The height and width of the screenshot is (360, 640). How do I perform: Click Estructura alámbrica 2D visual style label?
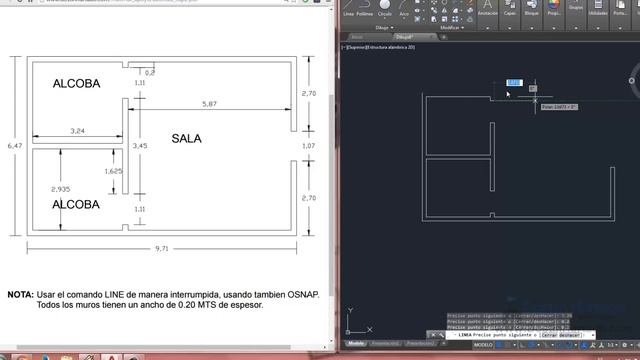coord(391,47)
